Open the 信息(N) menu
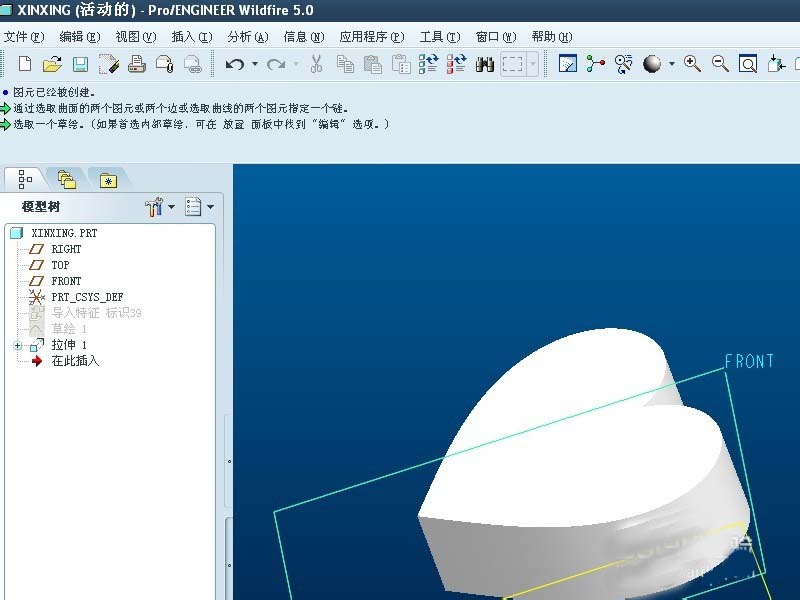Screen dimensions: 800x600 [x=304, y=37]
